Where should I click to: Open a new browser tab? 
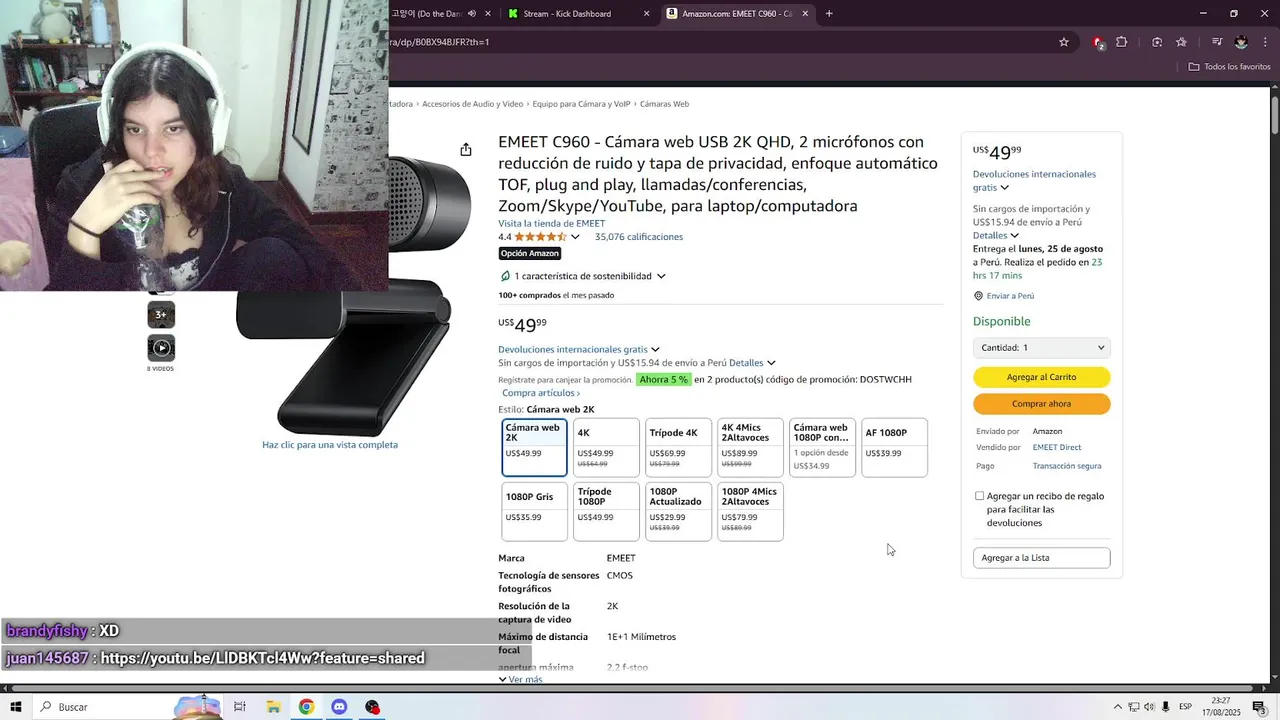pyautogui.click(x=829, y=14)
